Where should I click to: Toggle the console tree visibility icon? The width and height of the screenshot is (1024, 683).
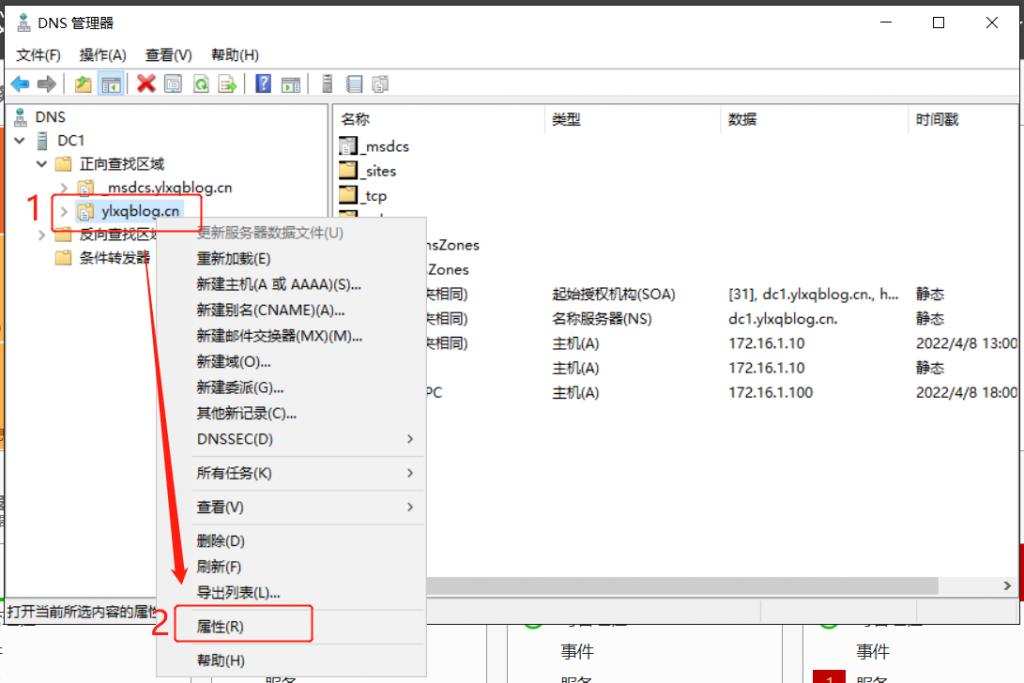tap(110, 84)
